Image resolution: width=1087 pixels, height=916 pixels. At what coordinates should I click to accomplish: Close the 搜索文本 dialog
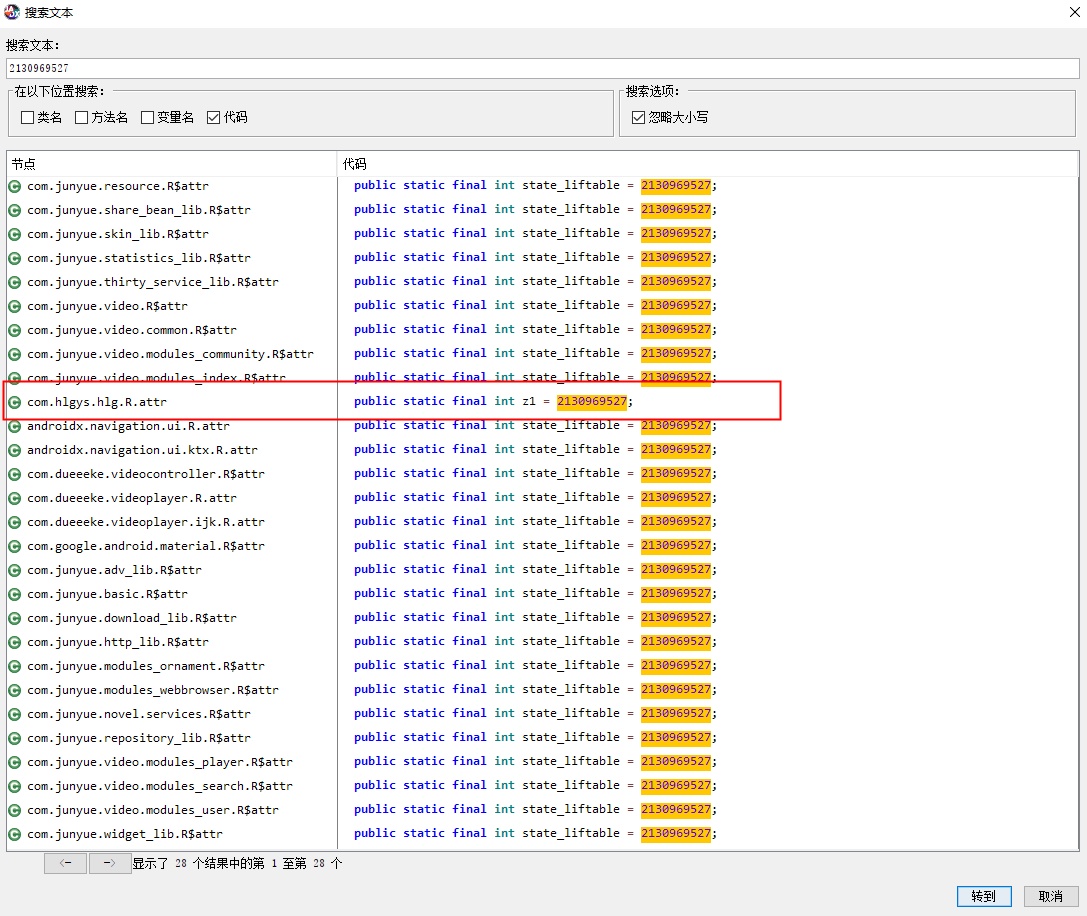point(1074,12)
